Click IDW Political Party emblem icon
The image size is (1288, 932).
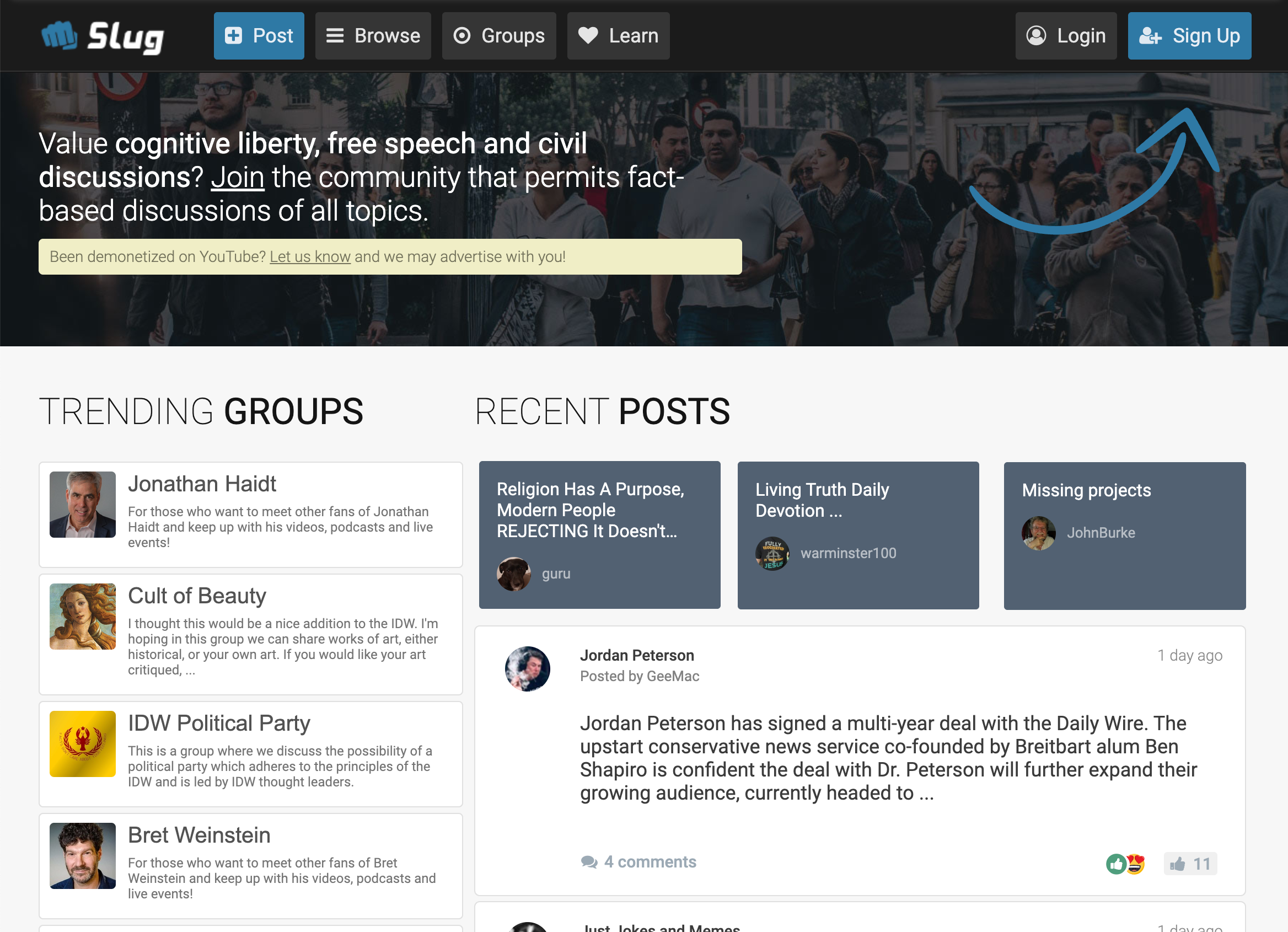pyautogui.click(x=82, y=744)
